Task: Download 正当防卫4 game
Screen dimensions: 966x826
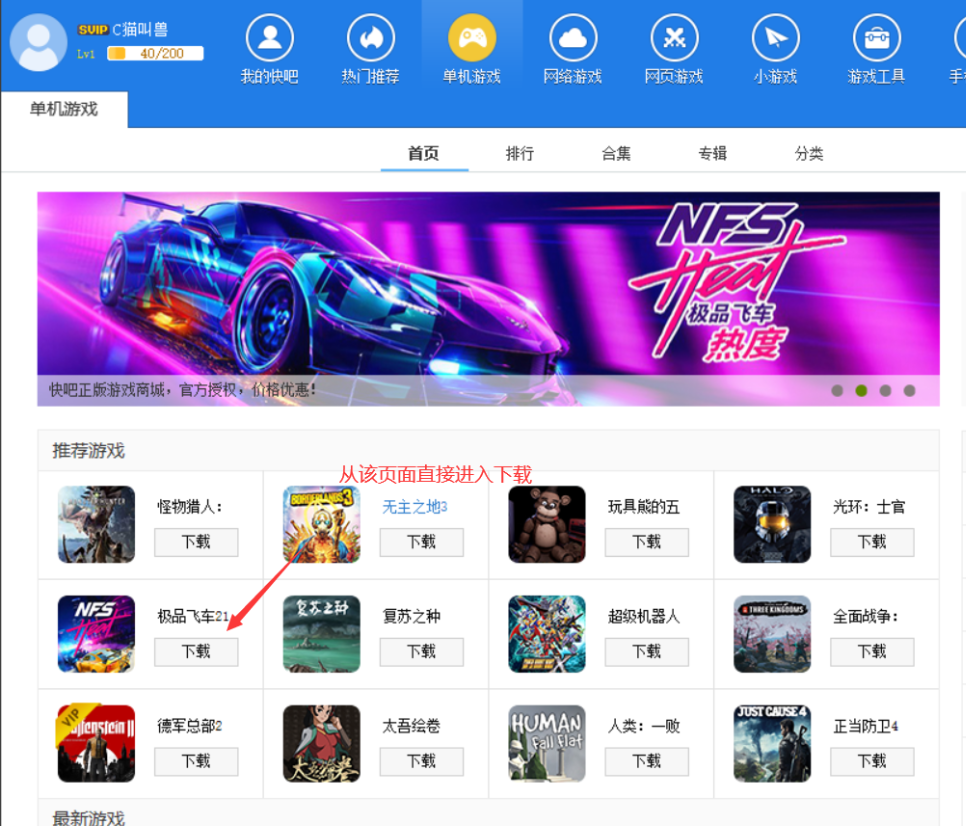Action: (x=872, y=761)
